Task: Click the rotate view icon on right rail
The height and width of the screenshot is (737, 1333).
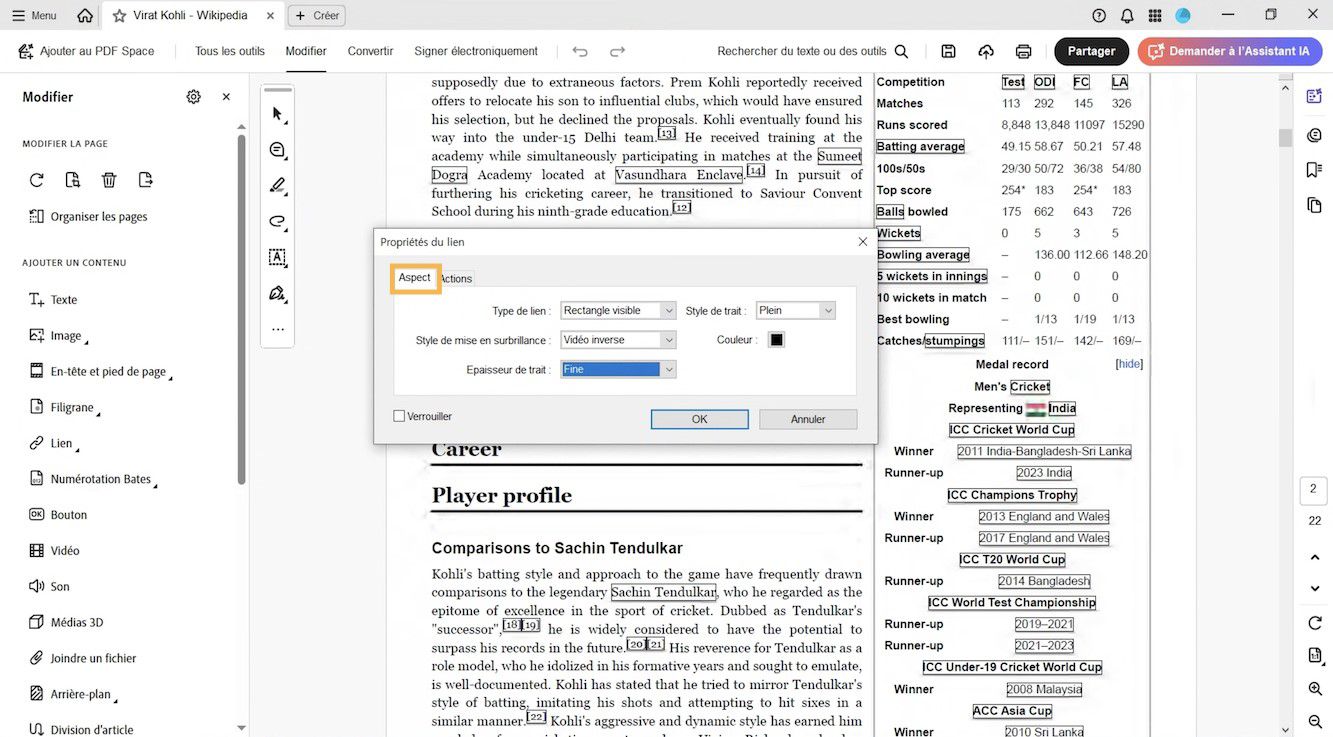Action: (x=1315, y=623)
